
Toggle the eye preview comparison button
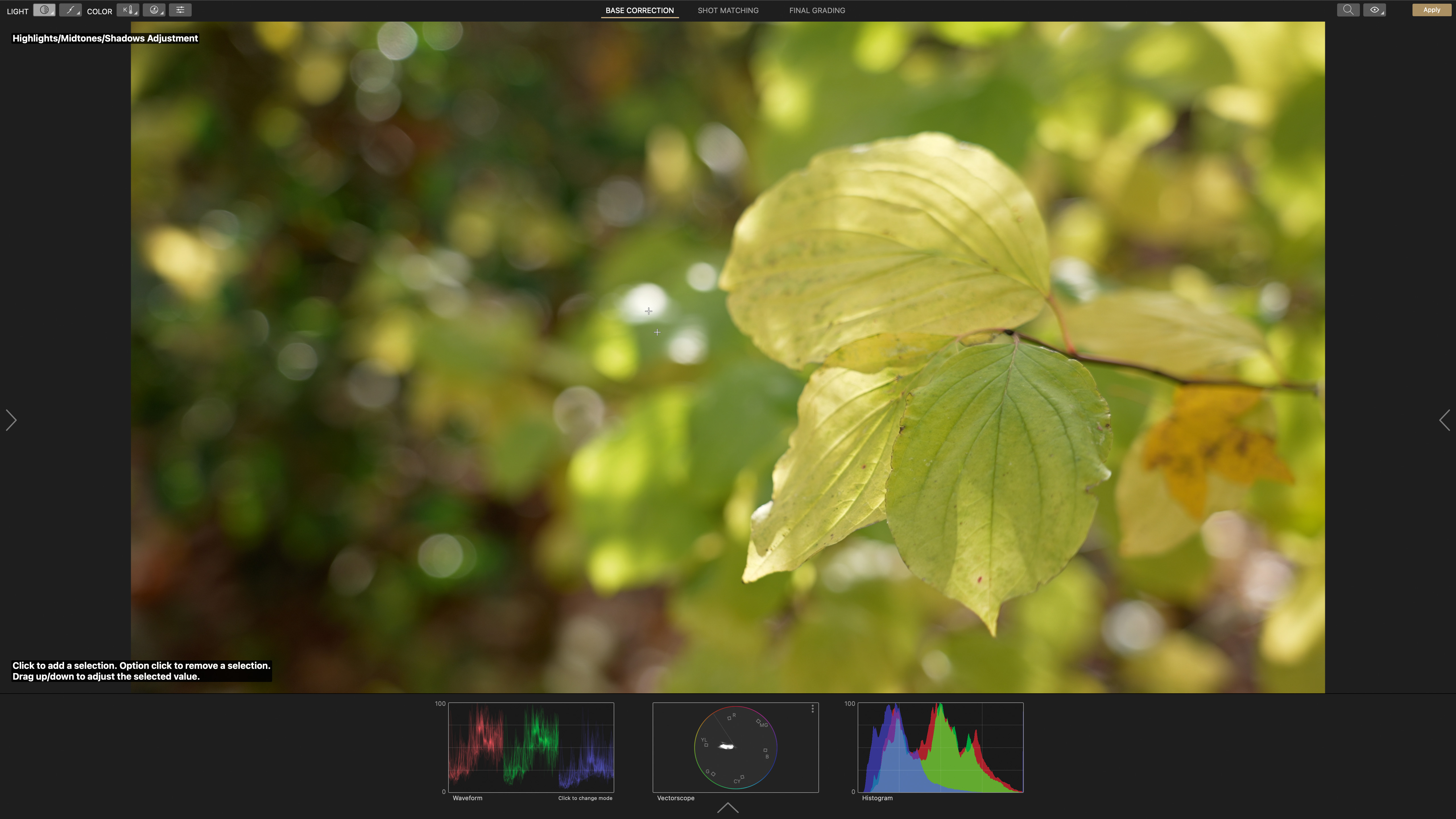click(1374, 10)
